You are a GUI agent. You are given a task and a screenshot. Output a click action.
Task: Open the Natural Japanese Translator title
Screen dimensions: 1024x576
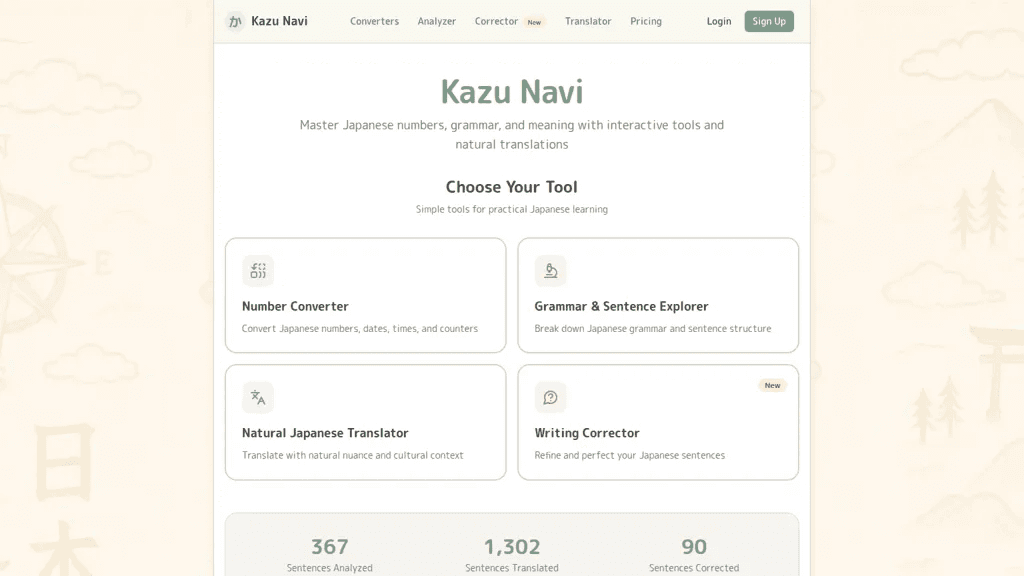325,433
